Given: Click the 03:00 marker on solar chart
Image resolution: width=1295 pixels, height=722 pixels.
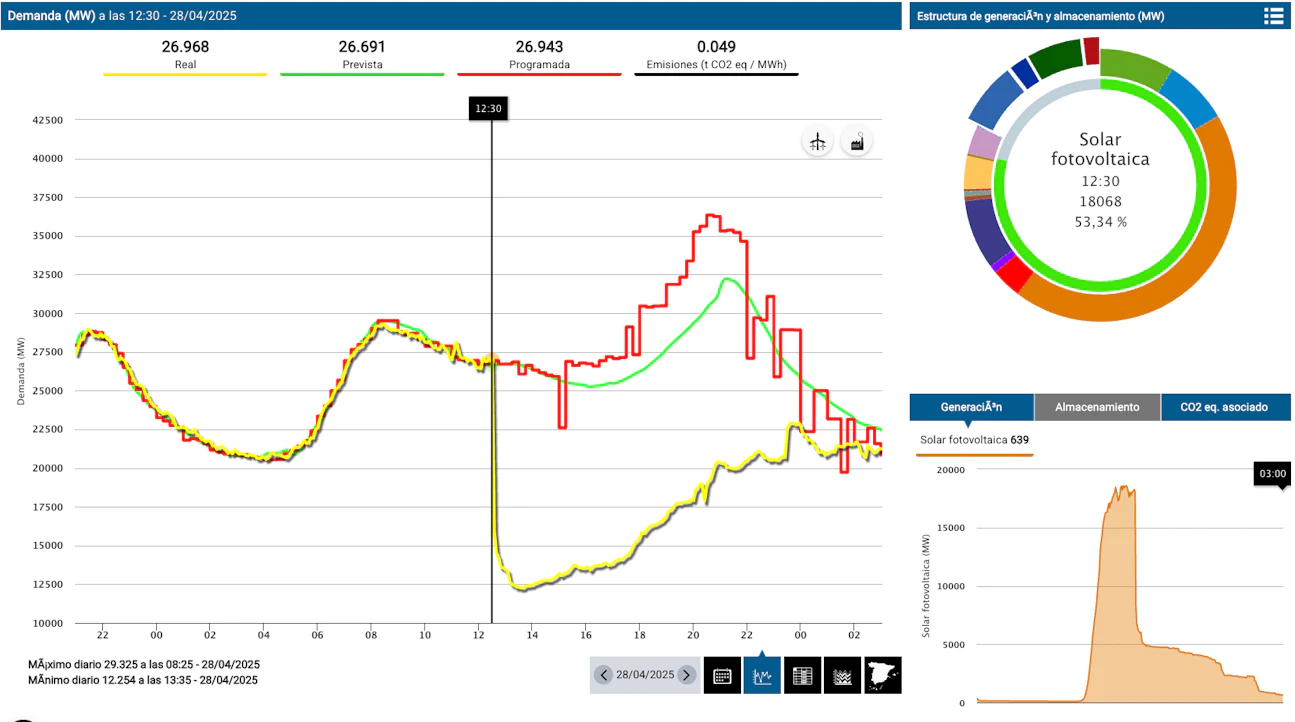Looking at the screenshot, I should click(1272, 474).
